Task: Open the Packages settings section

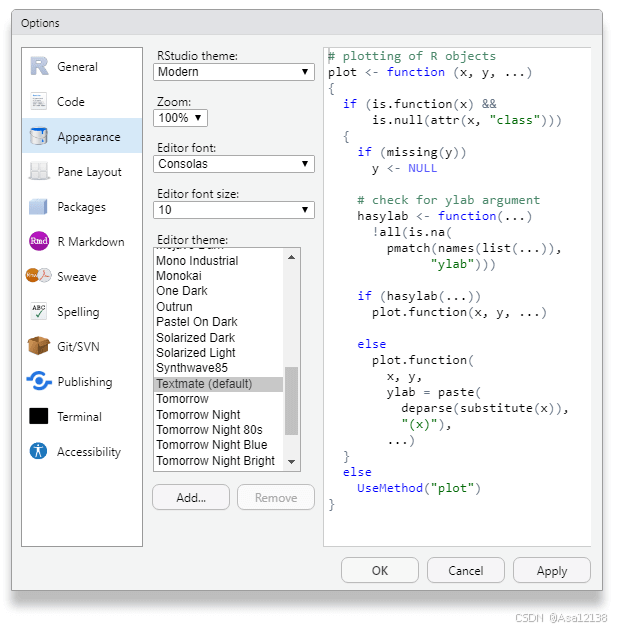Action: 82,207
